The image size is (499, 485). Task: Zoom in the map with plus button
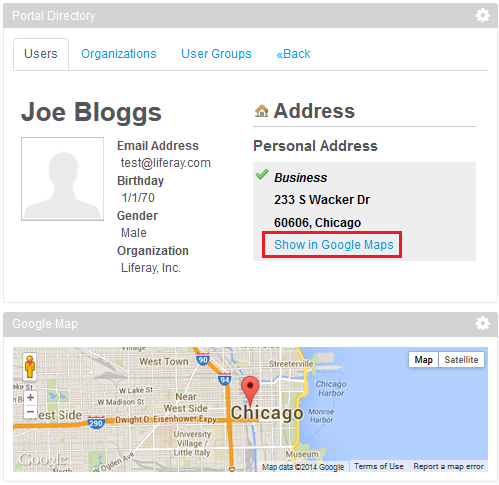(x=30, y=397)
